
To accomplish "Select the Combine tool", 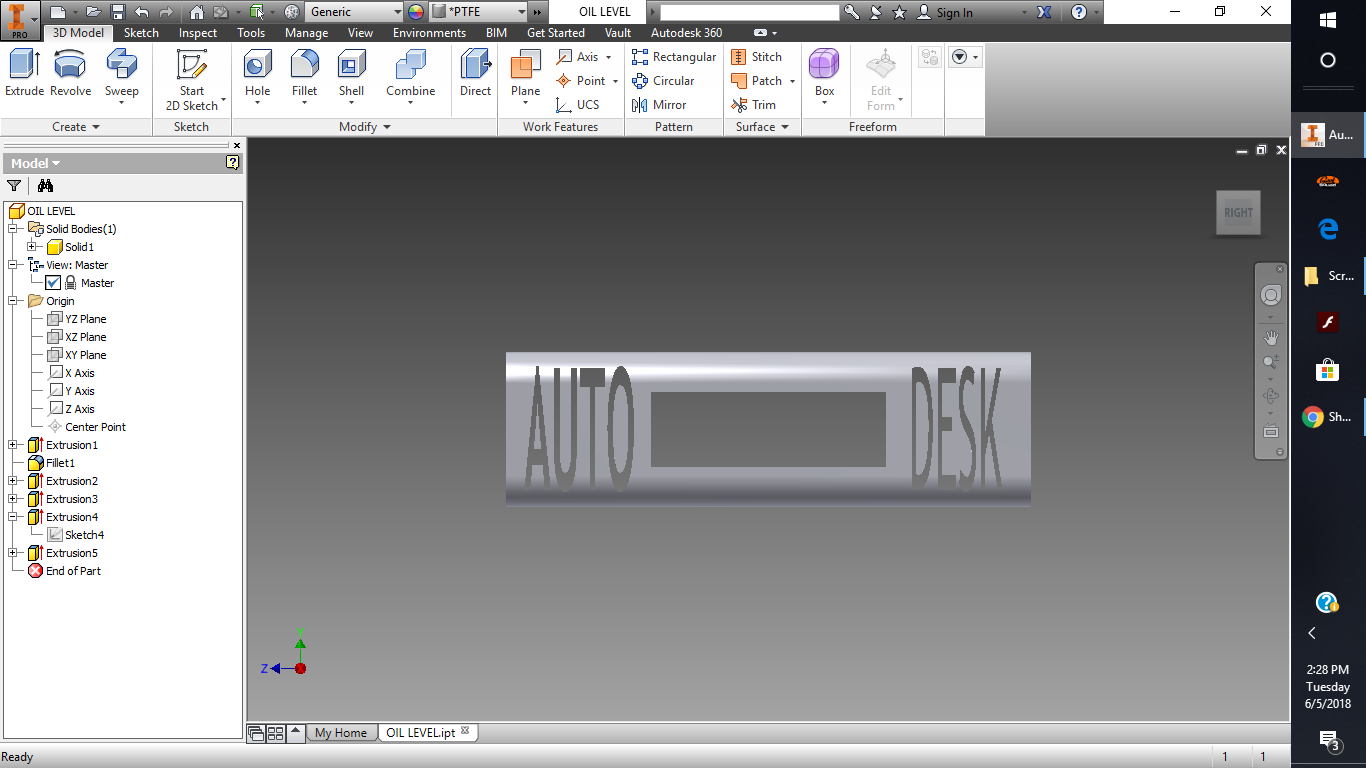I will pyautogui.click(x=411, y=74).
